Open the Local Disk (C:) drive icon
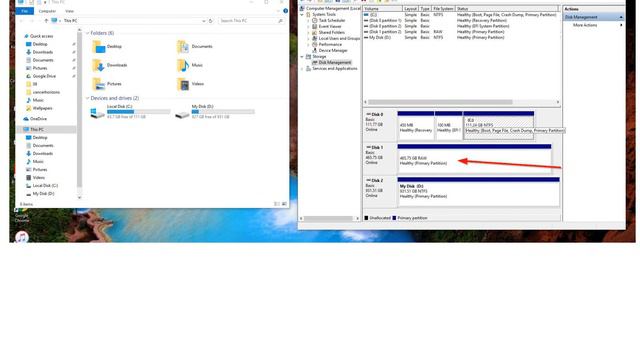 point(98,113)
